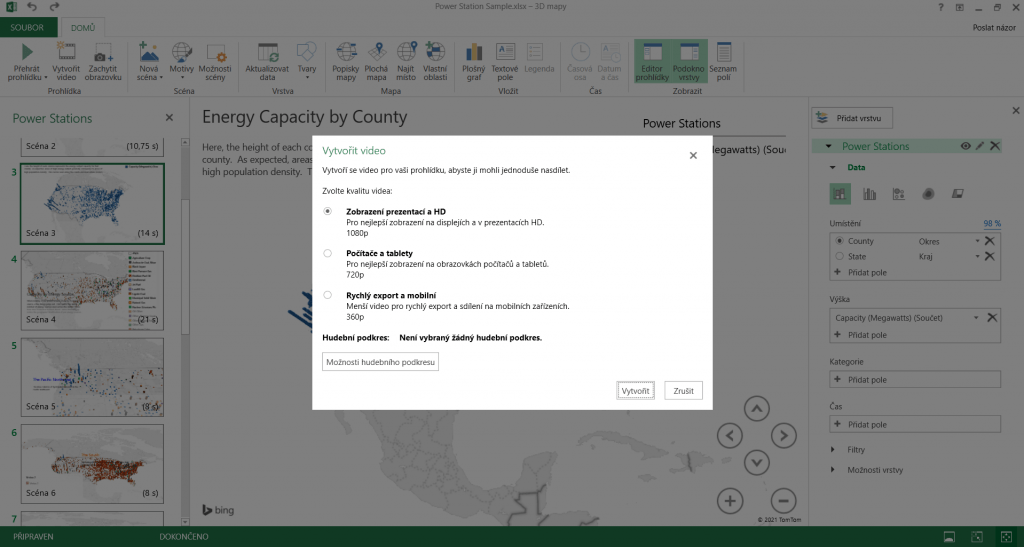Viewport: 1024px width, 547px height.
Task: Toggle Power Stations layer visibility eye
Action: point(965,146)
